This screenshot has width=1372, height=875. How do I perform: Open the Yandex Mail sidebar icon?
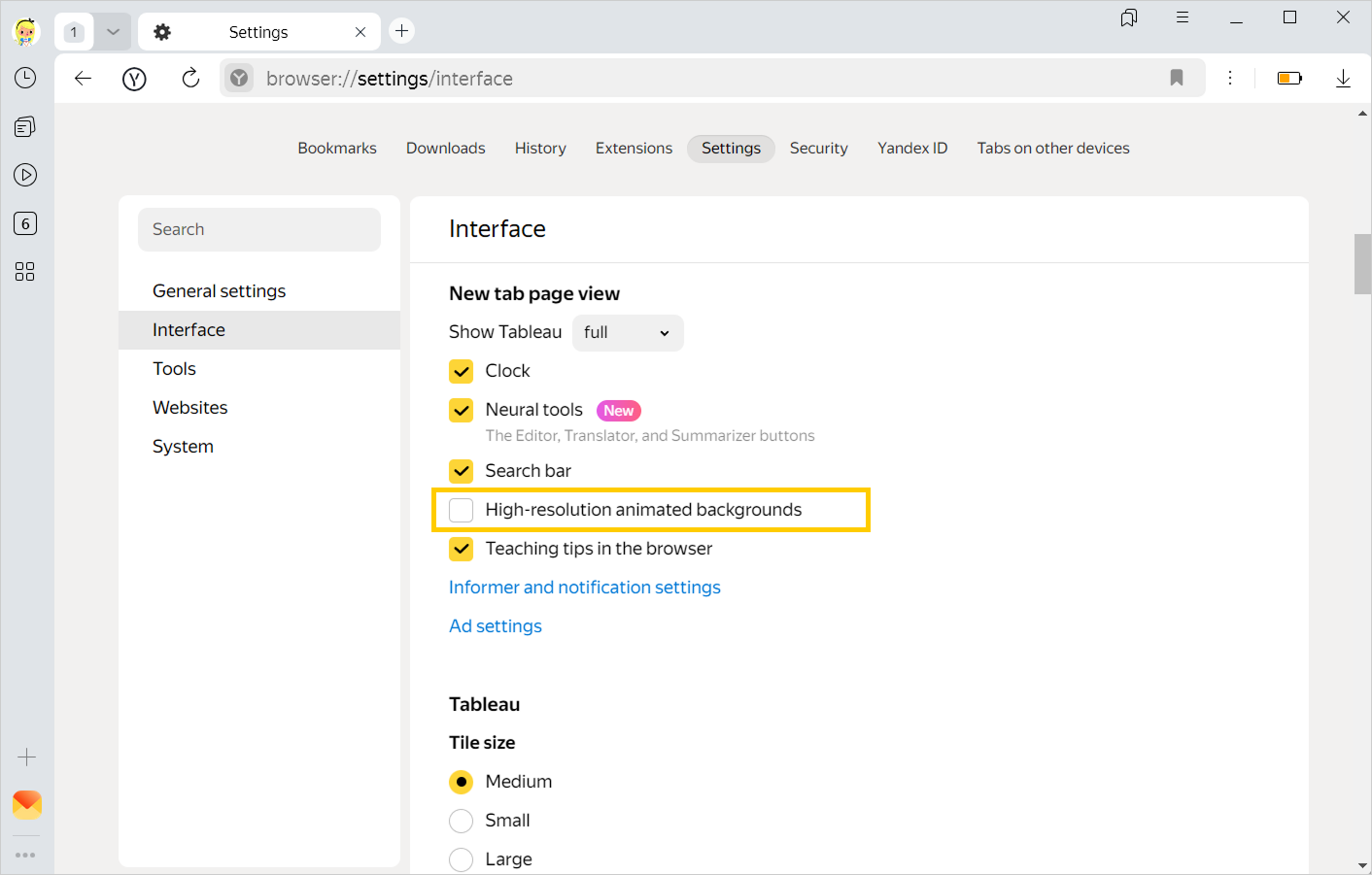click(26, 803)
